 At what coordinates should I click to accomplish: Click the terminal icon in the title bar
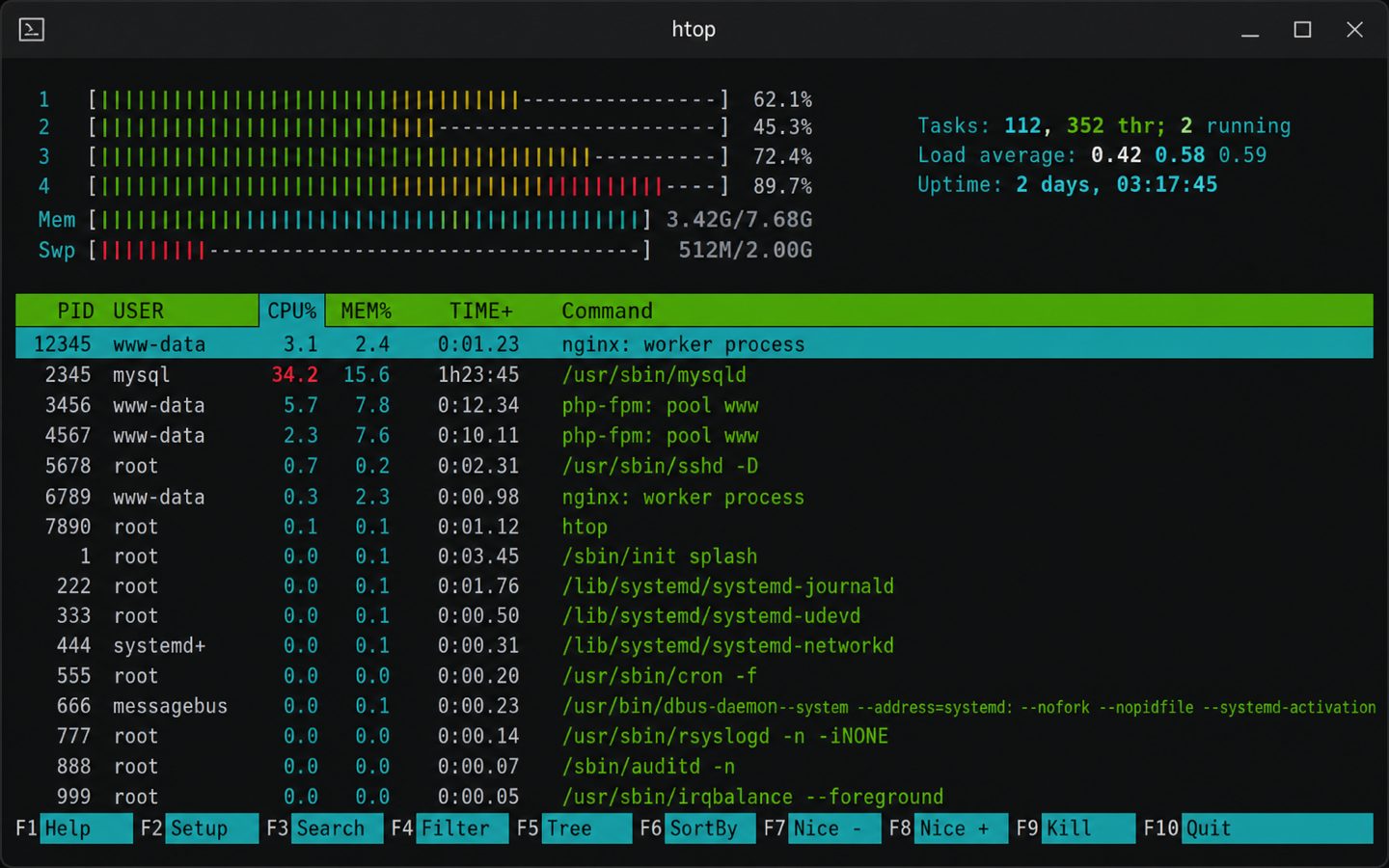click(x=32, y=30)
